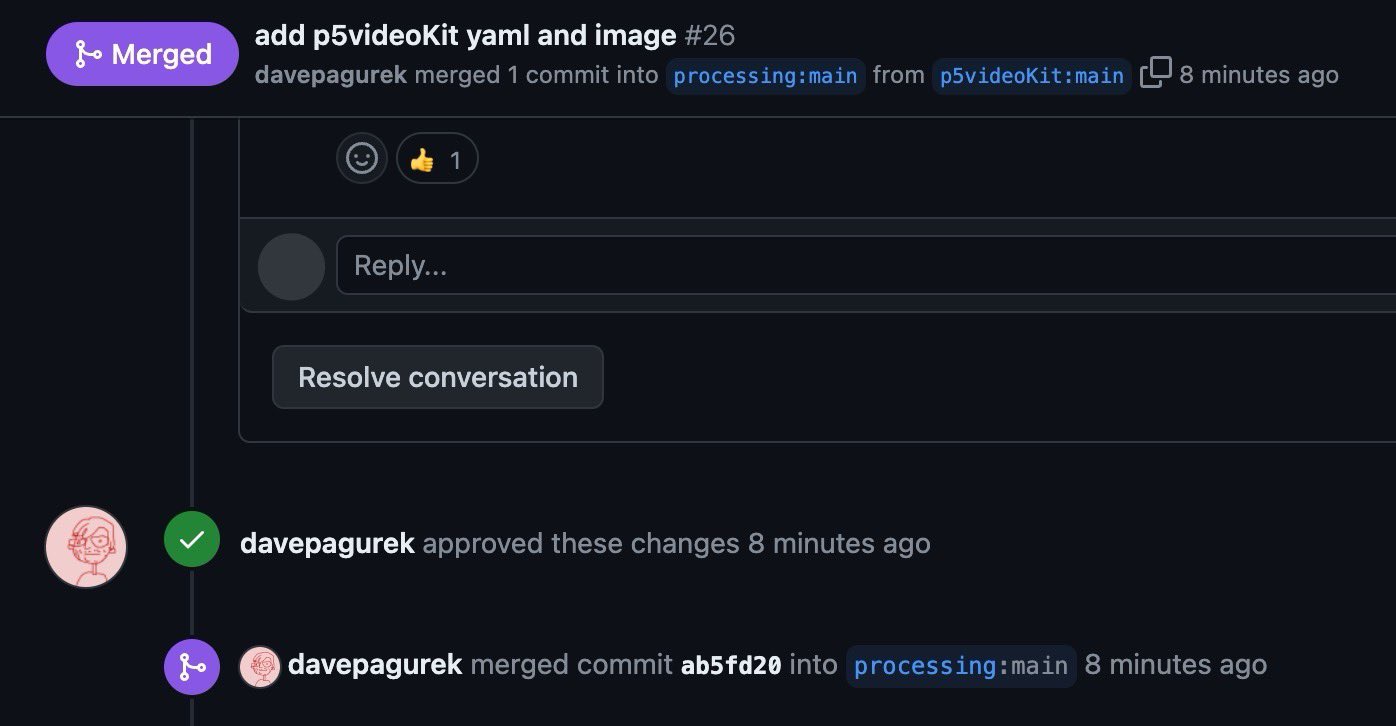Open processing:main in the merged commit line
This screenshot has height=726, width=1396.
pos(961,666)
